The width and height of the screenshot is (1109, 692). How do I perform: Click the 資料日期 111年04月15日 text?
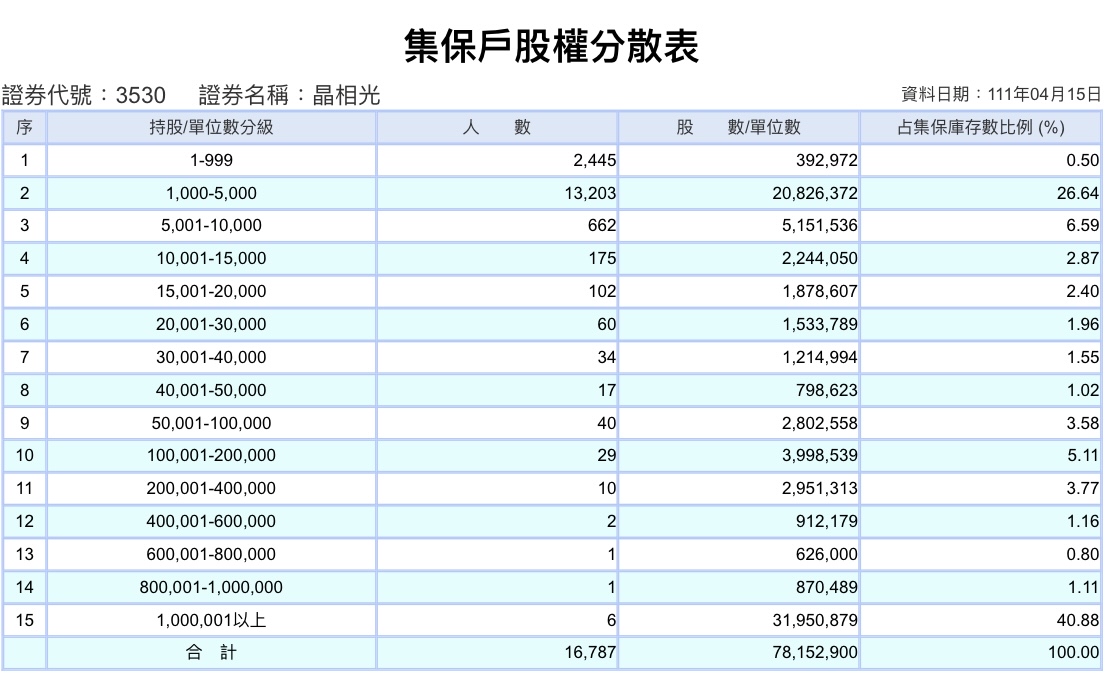pos(1001,94)
